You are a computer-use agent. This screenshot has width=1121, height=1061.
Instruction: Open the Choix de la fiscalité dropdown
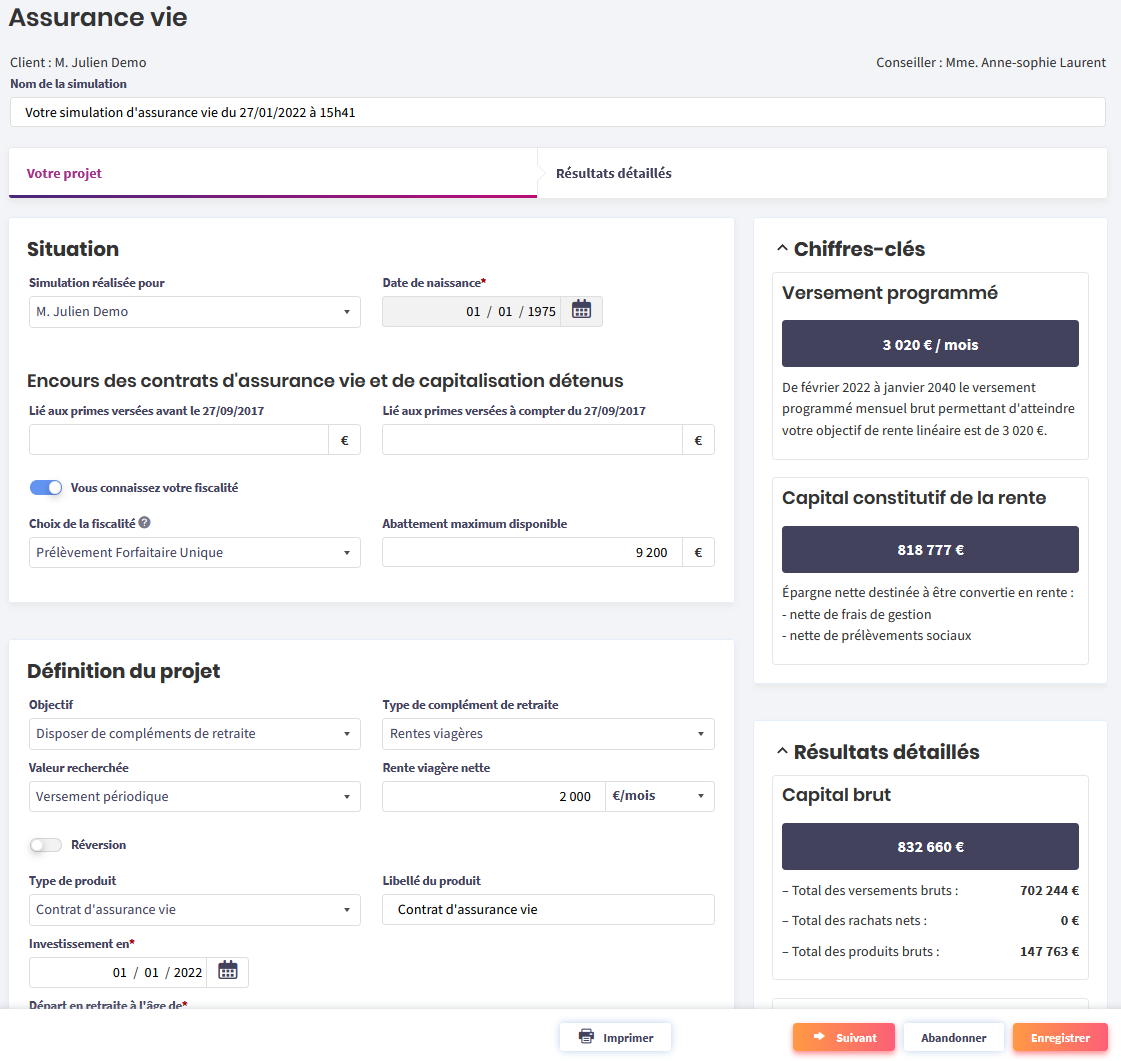[194, 553]
